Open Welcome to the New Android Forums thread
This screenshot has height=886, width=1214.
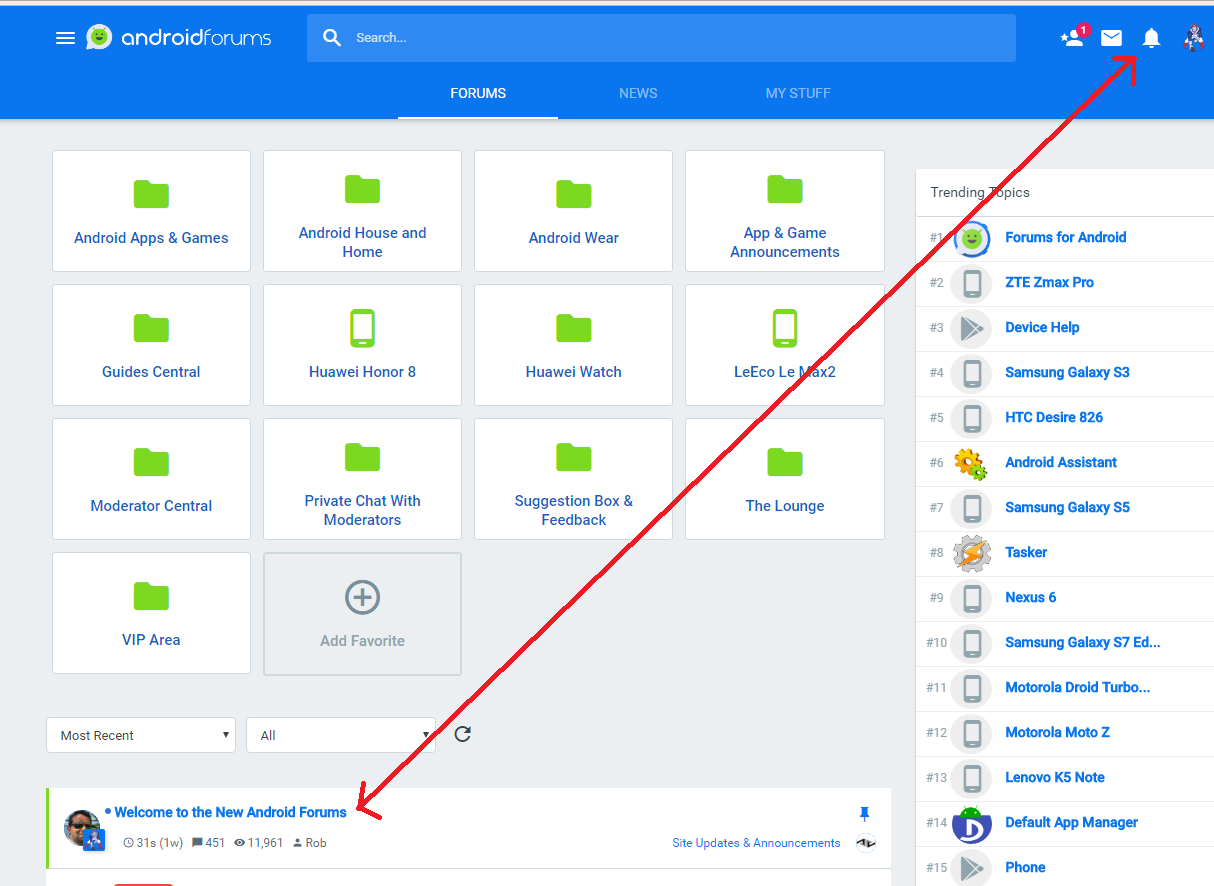pos(230,812)
